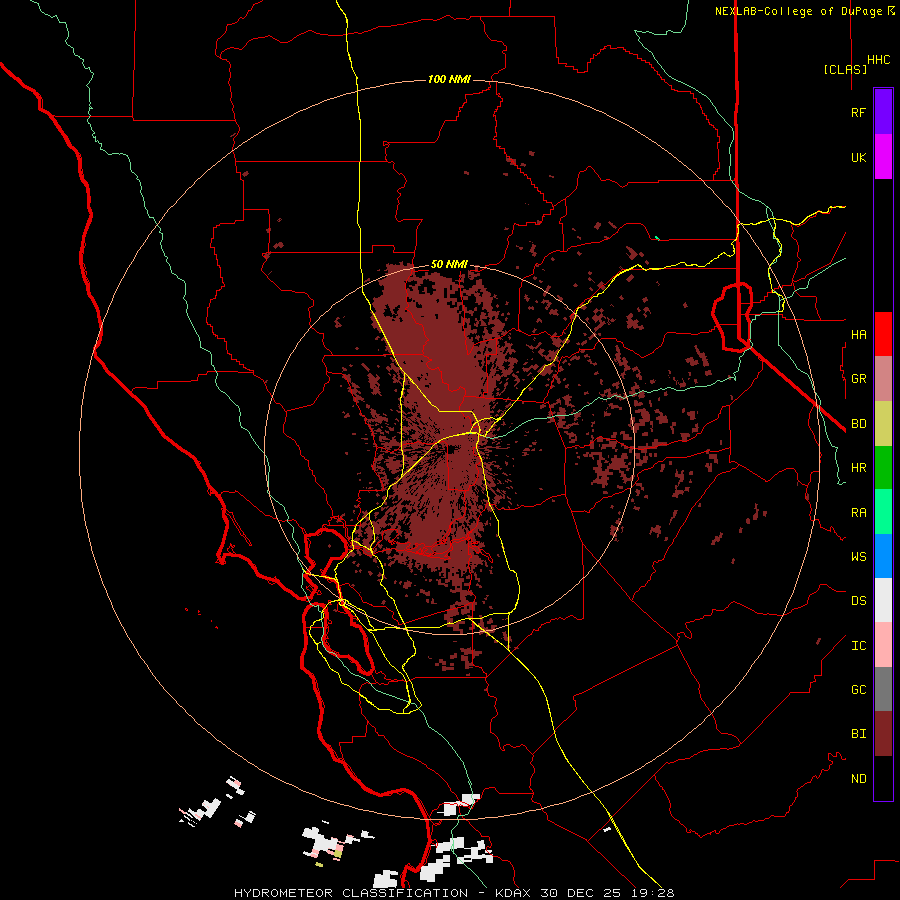Click the HA red legend swatch
900x900 pixels.
[883, 334]
